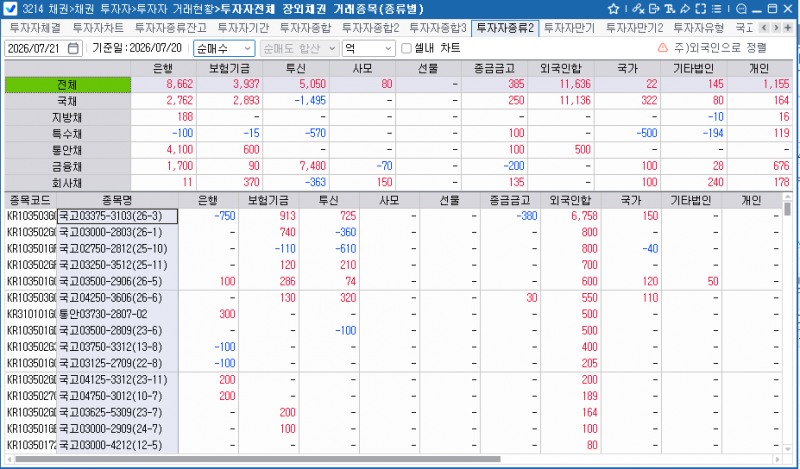The height and width of the screenshot is (469, 800).
Task: Select the 특수채 row header
Action: pyautogui.click(x=67, y=133)
